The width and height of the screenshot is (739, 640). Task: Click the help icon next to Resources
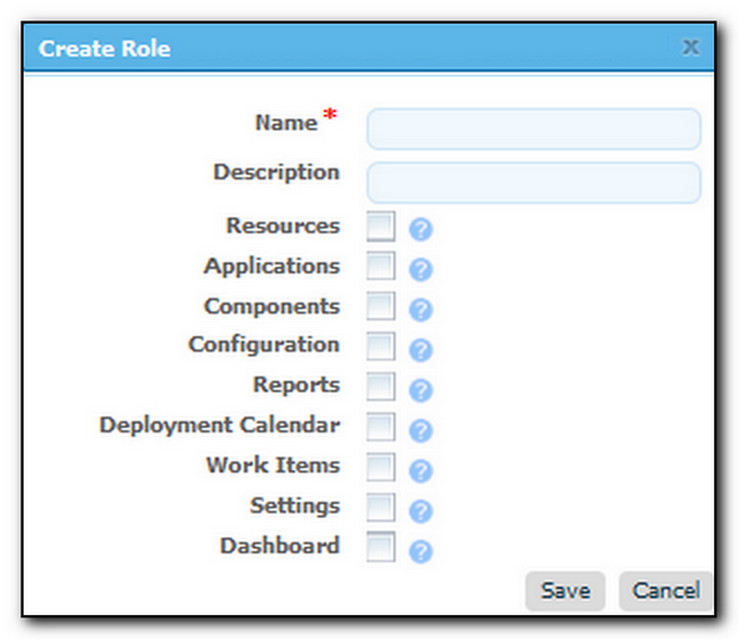421,230
